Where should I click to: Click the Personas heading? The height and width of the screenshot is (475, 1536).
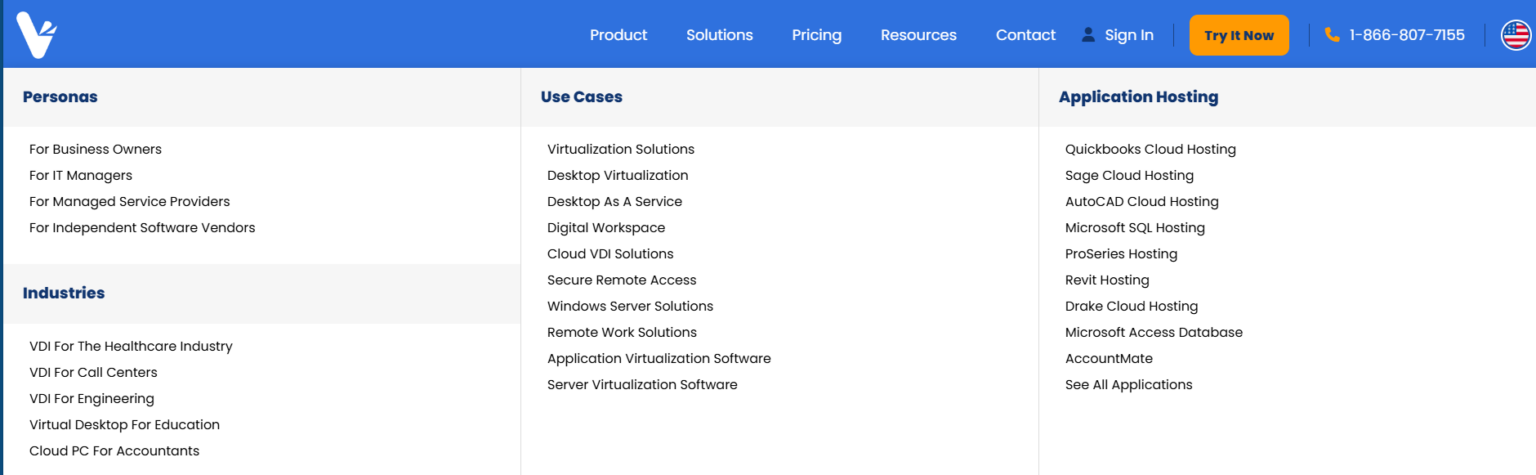[60, 97]
